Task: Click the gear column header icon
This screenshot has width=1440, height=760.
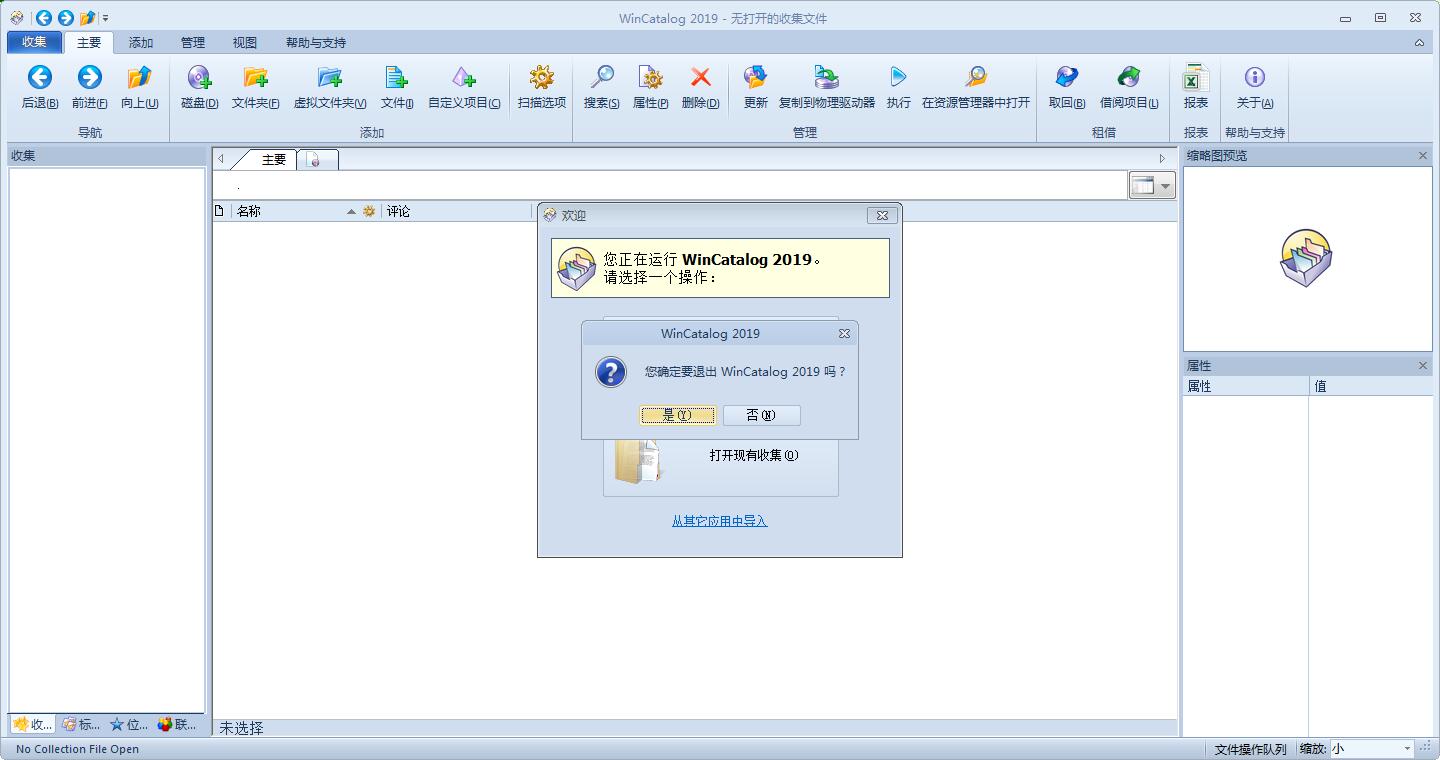Action: coord(369,211)
